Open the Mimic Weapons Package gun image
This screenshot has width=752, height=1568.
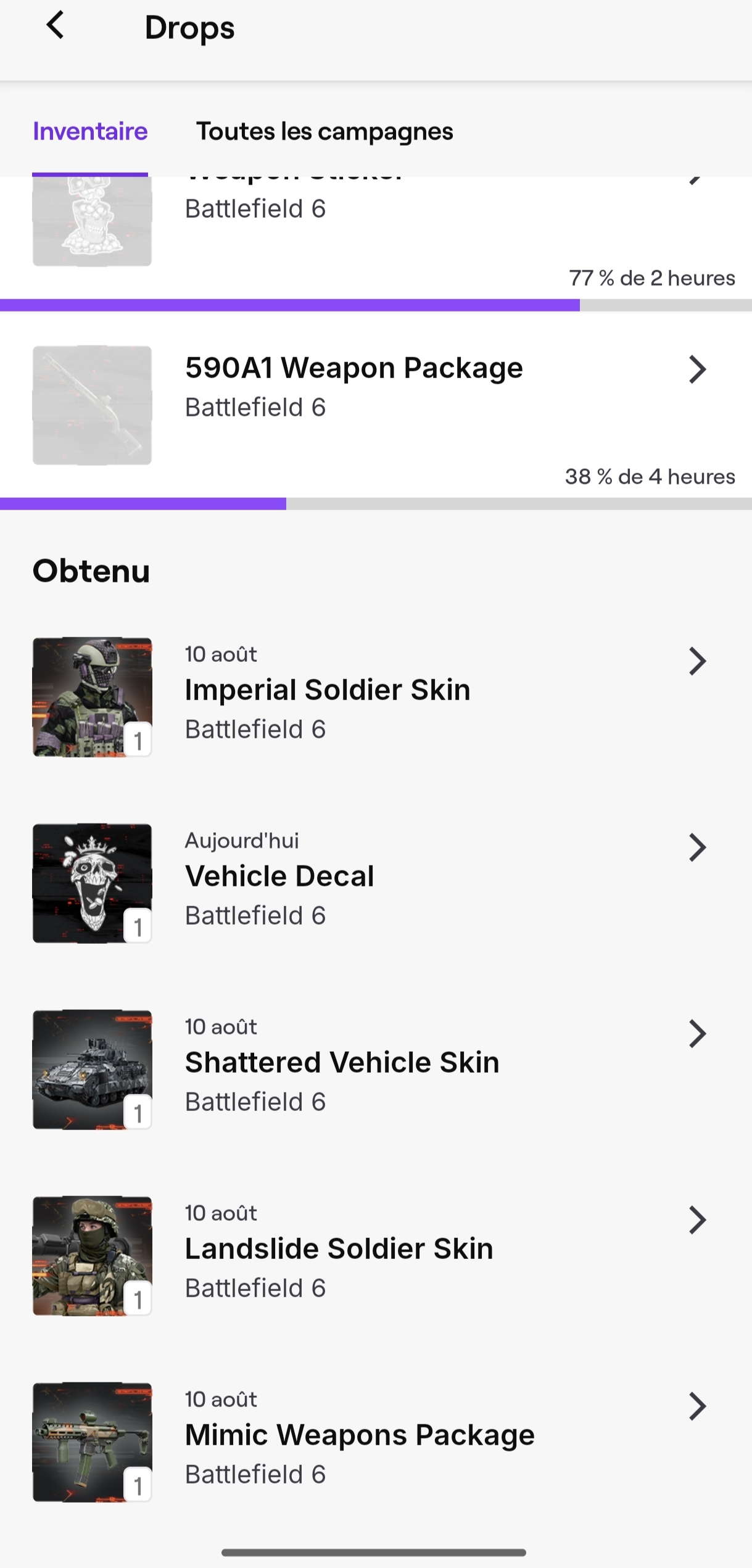click(92, 1442)
